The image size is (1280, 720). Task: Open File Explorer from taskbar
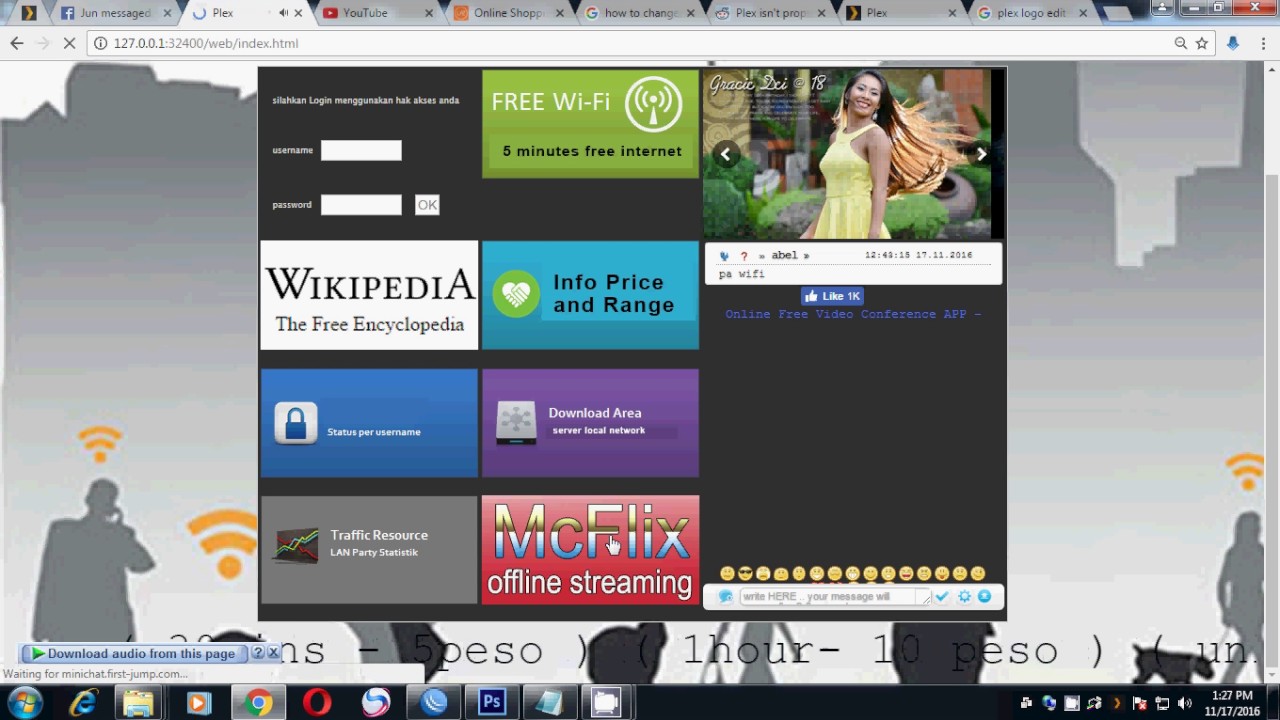(139, 703)
